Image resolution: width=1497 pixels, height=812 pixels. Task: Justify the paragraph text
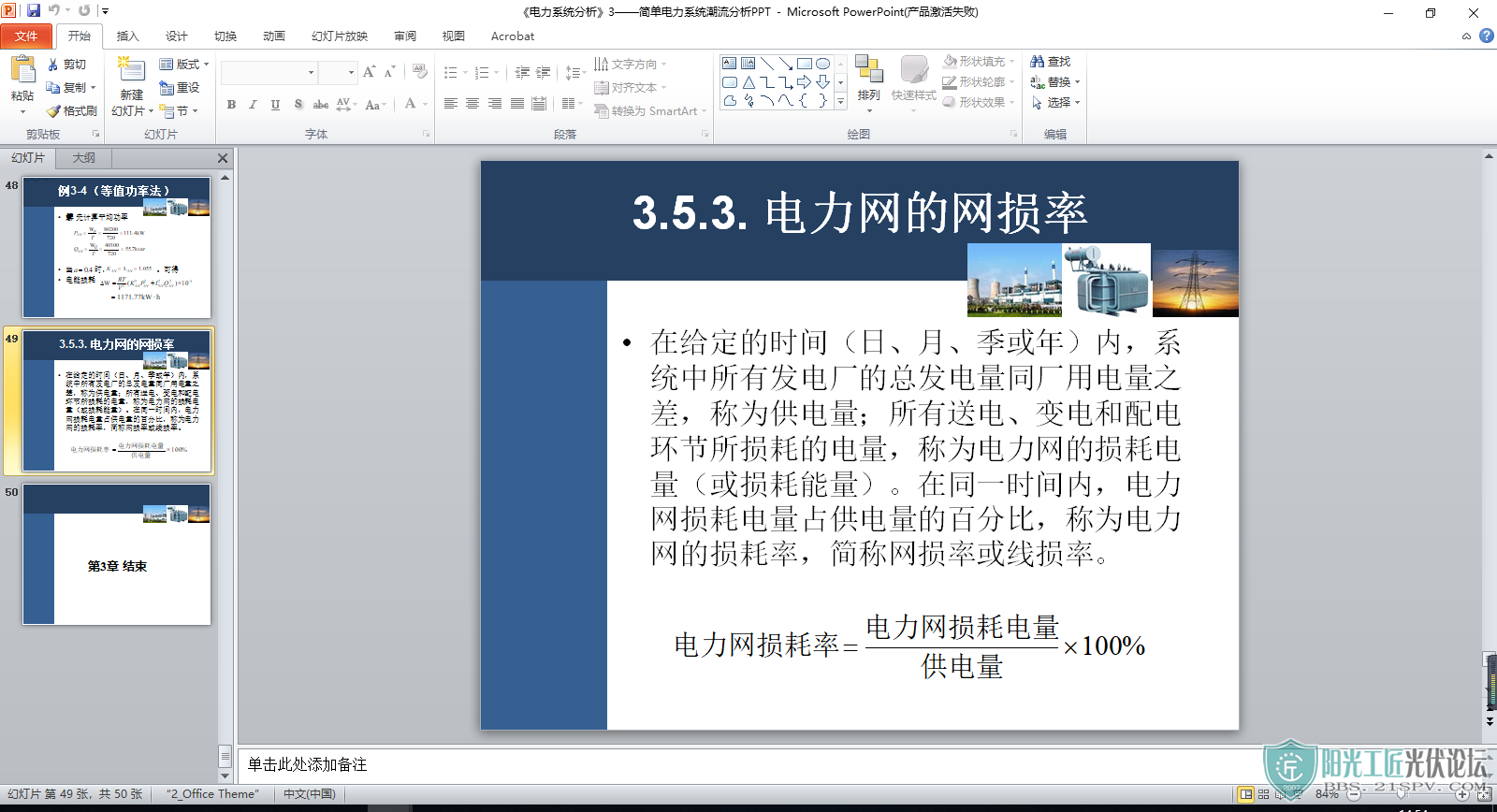point(517,104)
